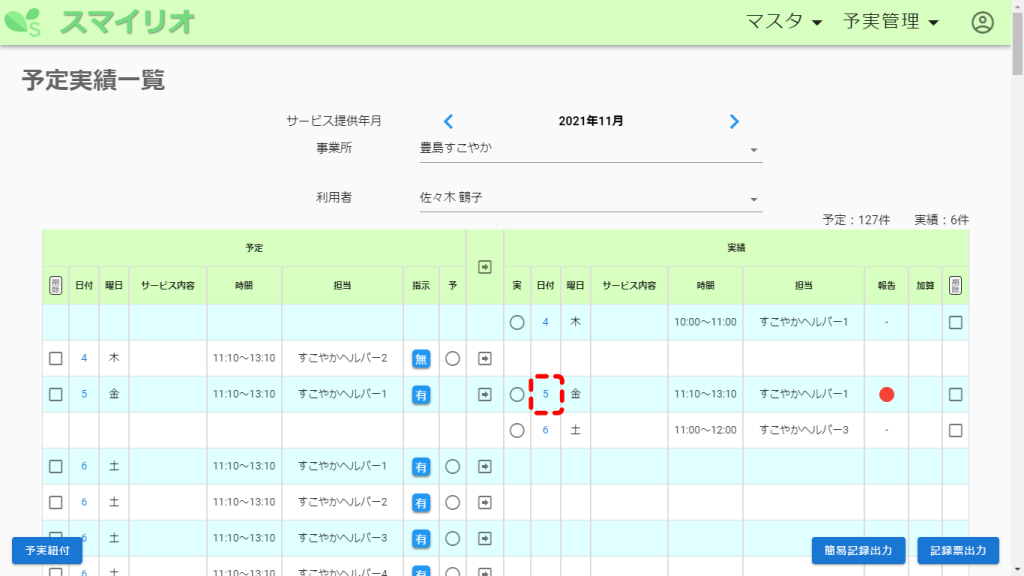Screen dimensions: 1024x576
Task: Open the user account icon
Action: (982, 22)
